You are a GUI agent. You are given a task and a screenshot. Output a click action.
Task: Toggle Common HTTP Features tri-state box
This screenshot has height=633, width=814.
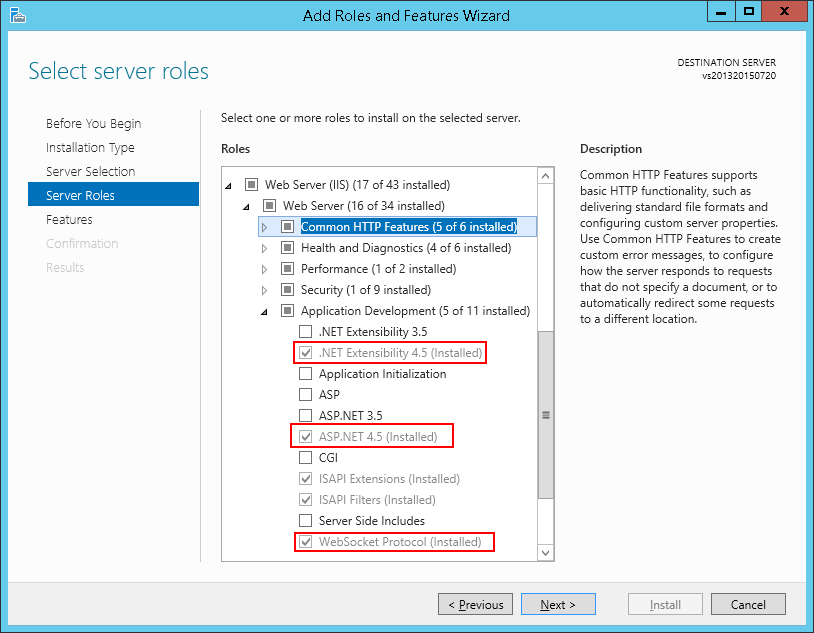pos(287,226)
